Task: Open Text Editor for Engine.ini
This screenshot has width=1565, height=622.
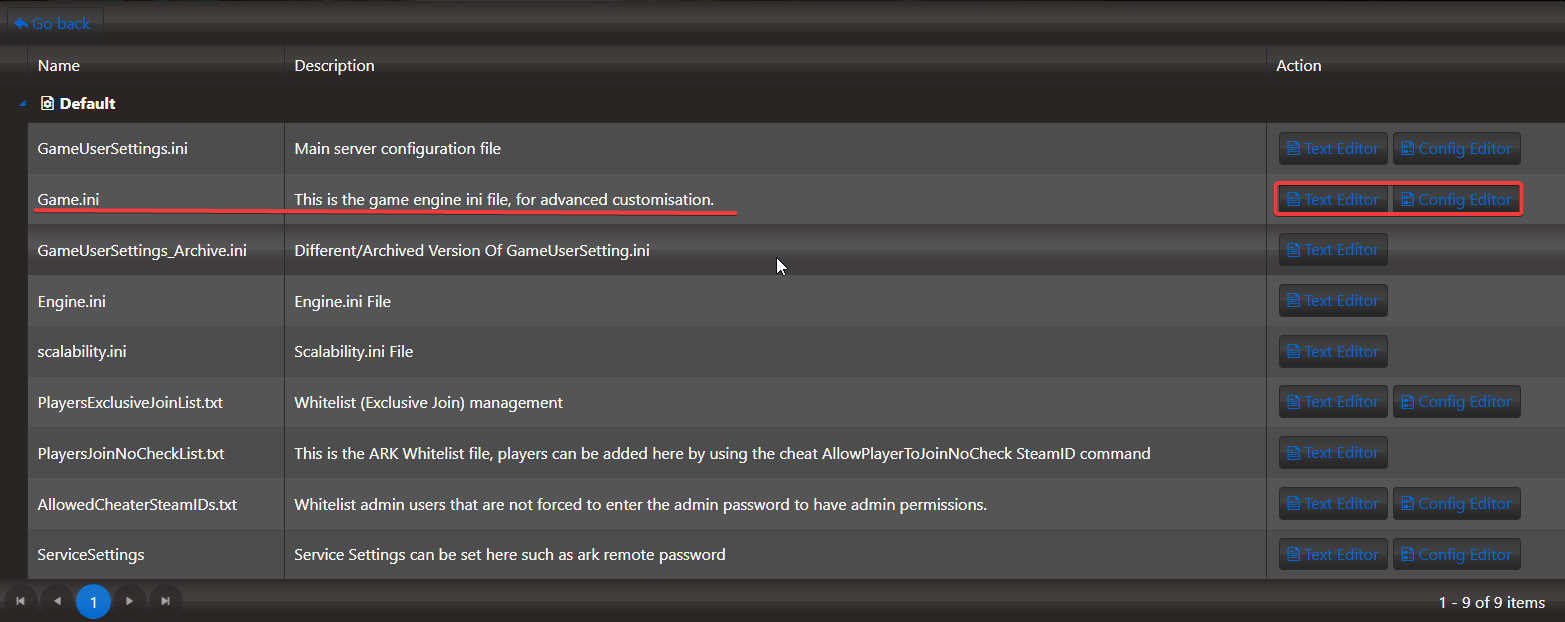Action: (1333, 301)
